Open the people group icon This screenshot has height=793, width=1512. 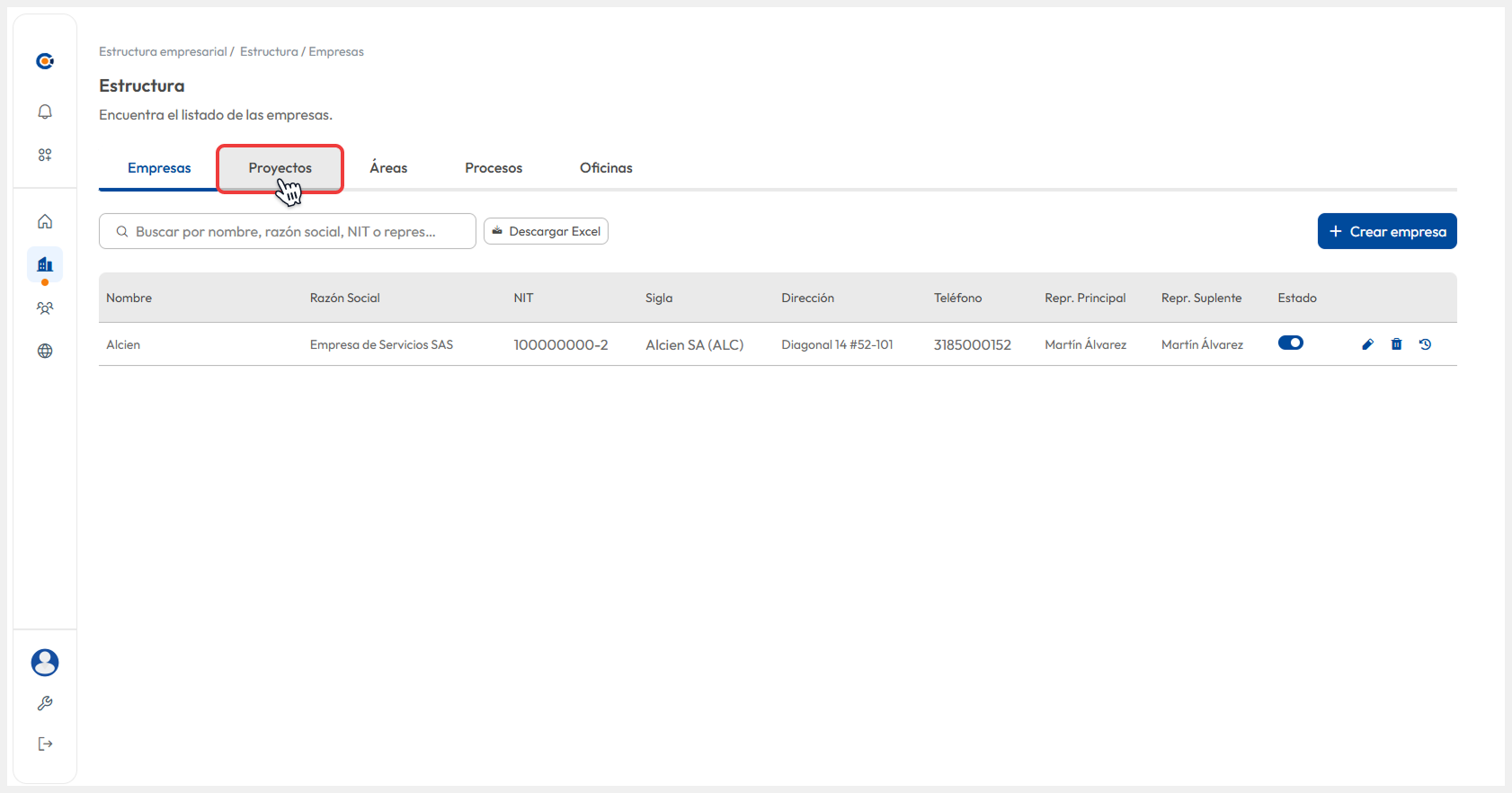tap(45, 307)
